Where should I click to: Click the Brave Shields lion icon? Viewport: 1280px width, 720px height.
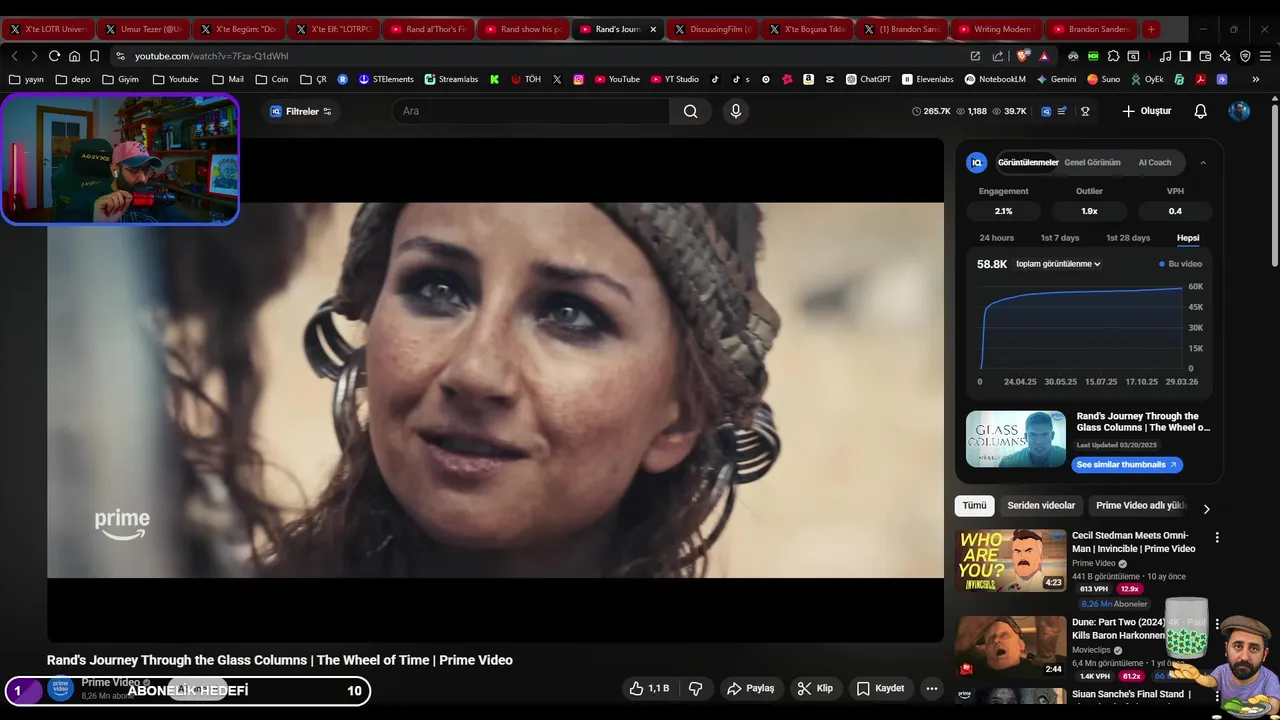[1022, 56]
